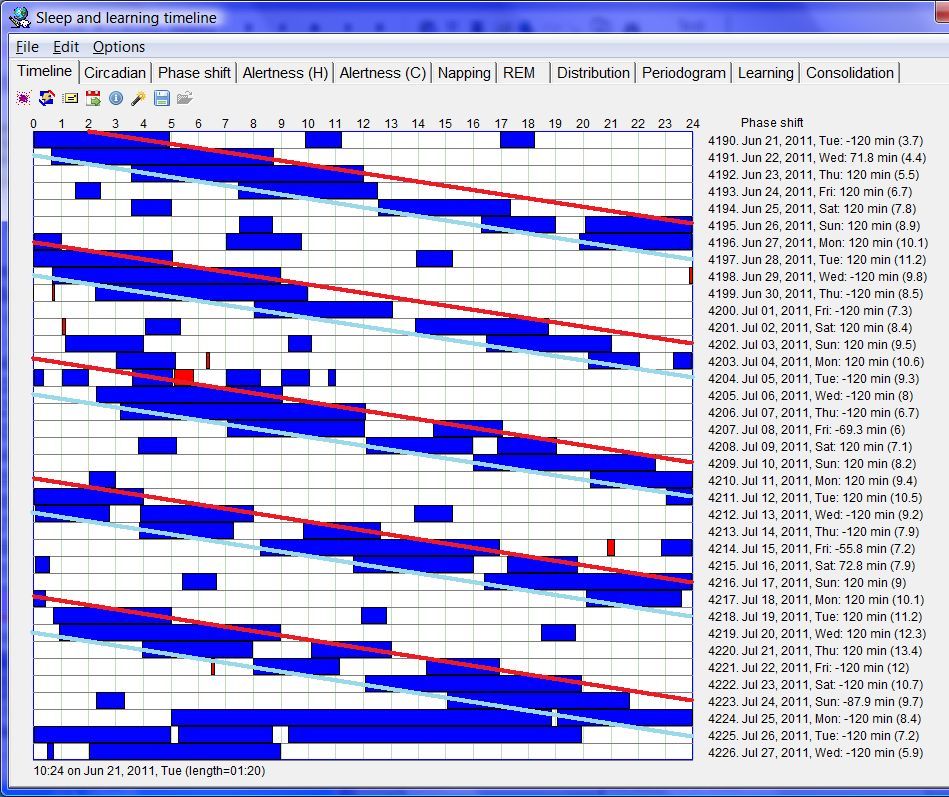
Task: Click the application icon in title bar
Action: click(18, 17)
